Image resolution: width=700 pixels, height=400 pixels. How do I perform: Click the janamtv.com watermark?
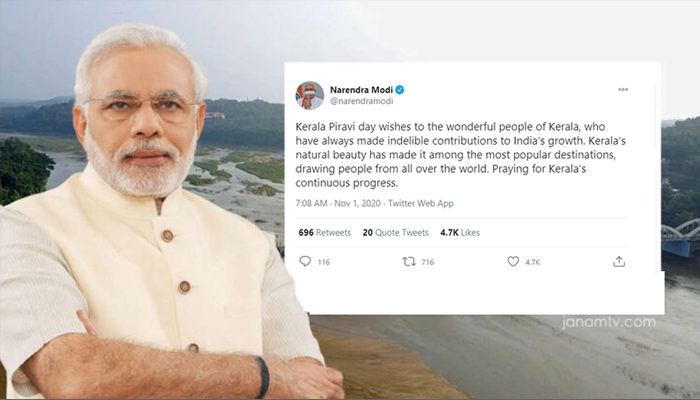(609, 322)
